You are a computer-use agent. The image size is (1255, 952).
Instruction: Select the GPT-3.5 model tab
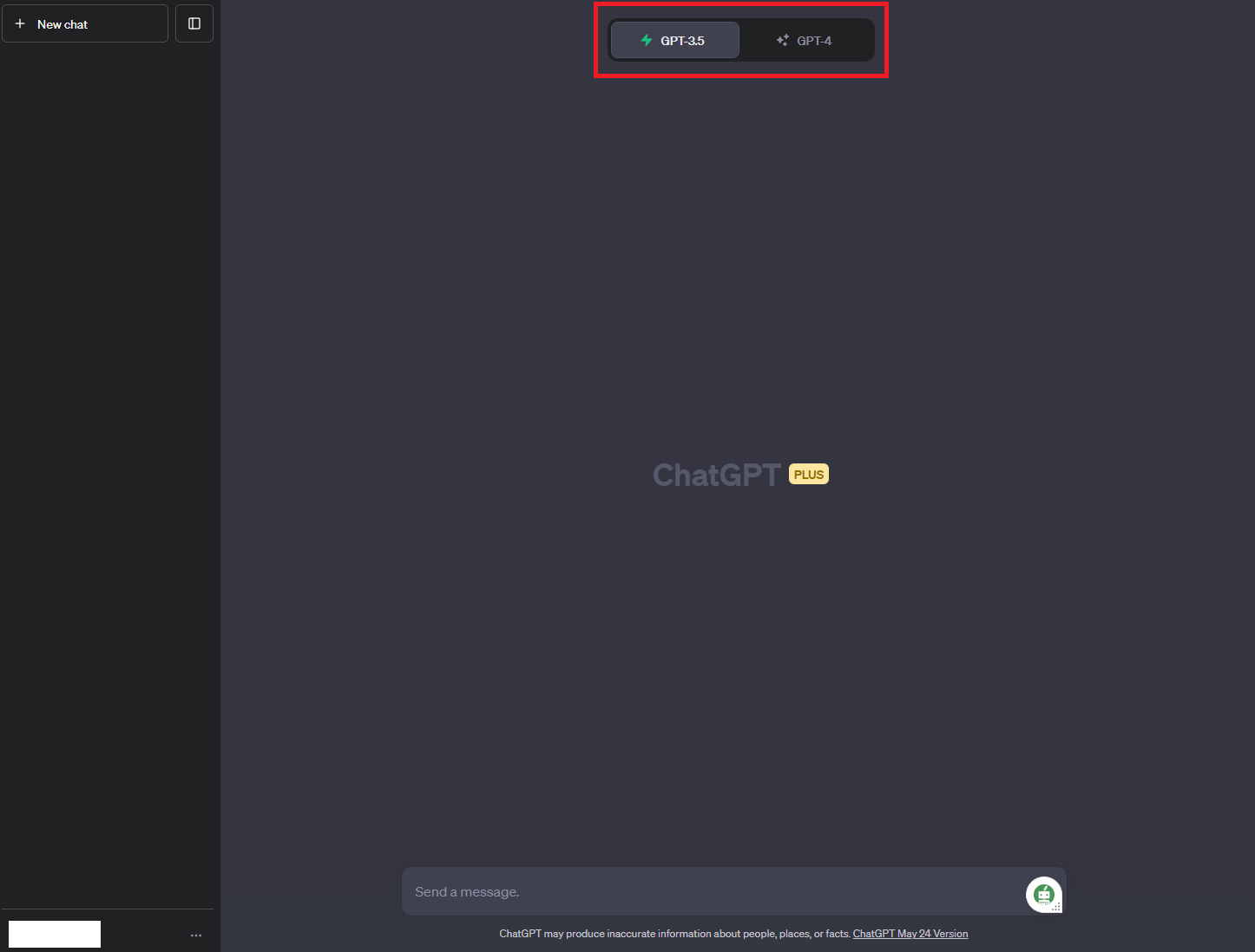point(675,40)
